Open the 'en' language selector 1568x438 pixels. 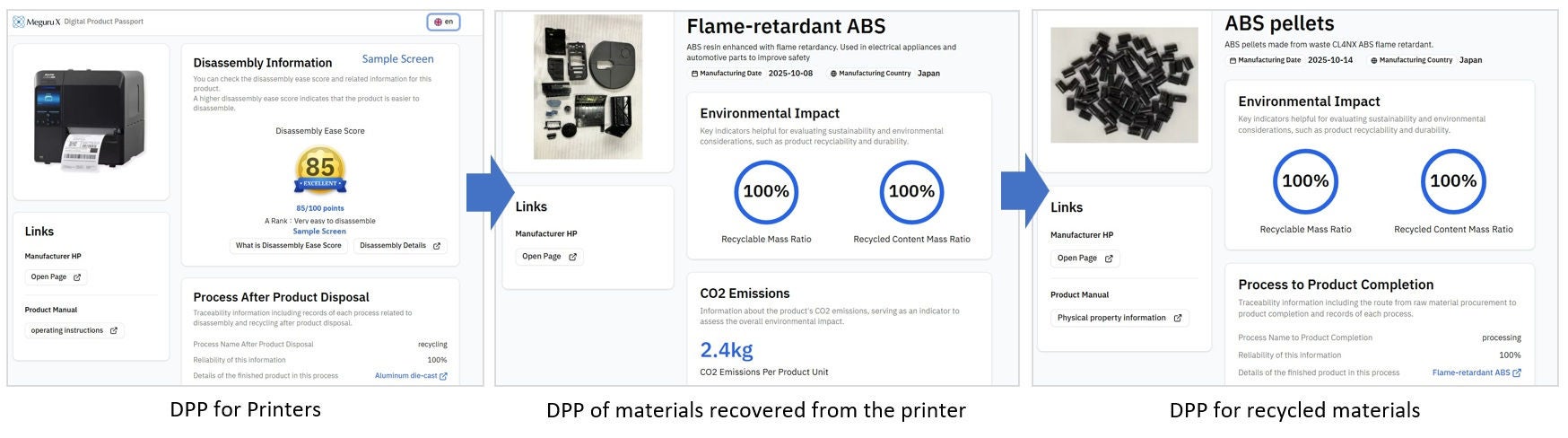point(443,22)
